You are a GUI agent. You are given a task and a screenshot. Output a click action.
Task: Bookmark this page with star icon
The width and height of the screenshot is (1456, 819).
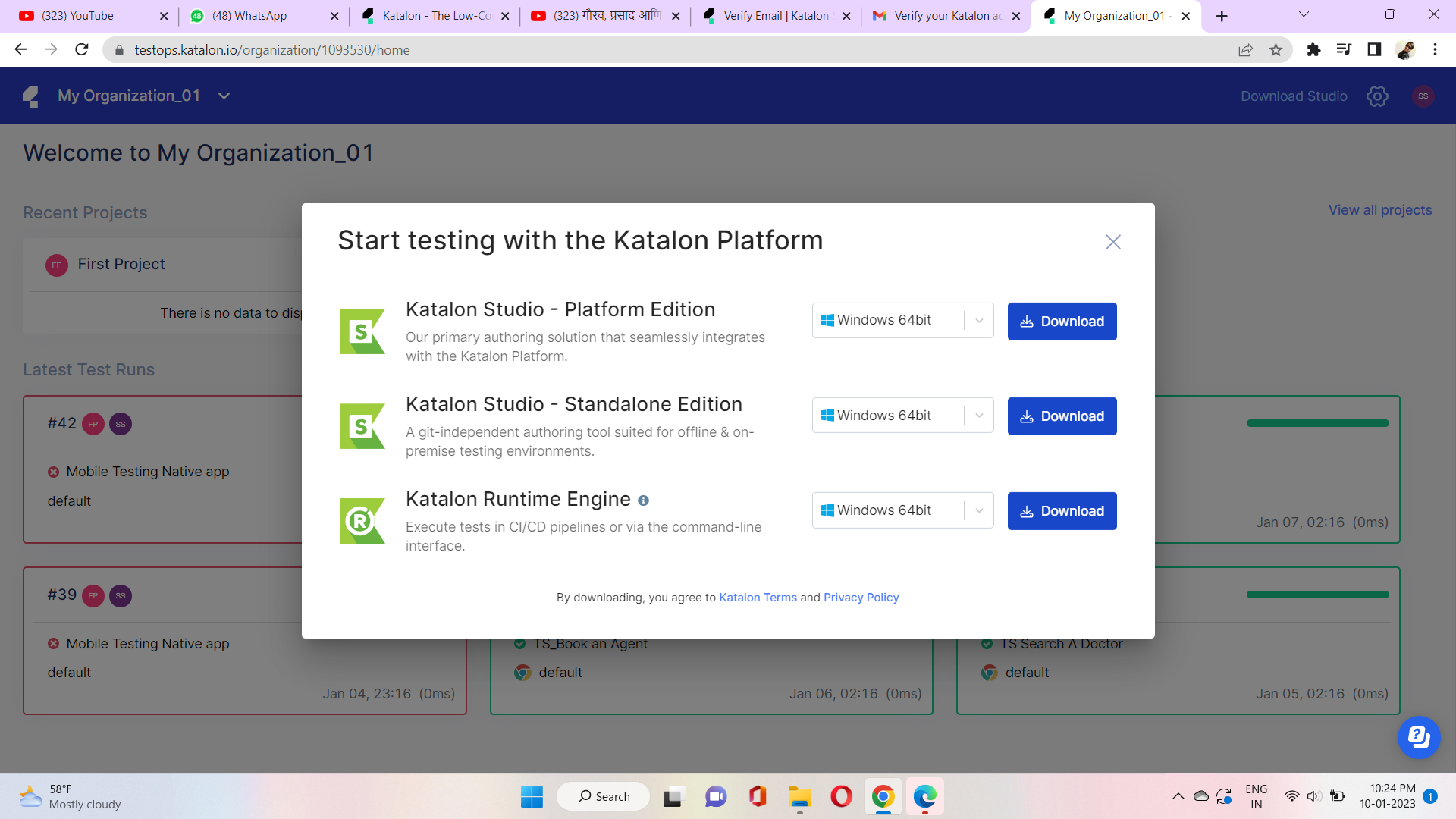(x=1276, y=50)
